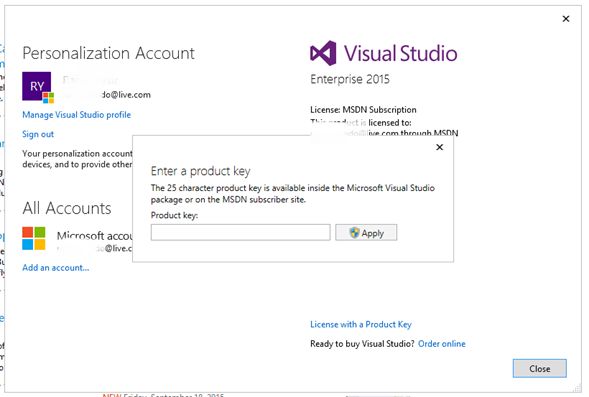Image resolution: width=589 pixels, height=397 pixels.
Task: Click inside the Product key field
Action: click(x=241, y=232)
